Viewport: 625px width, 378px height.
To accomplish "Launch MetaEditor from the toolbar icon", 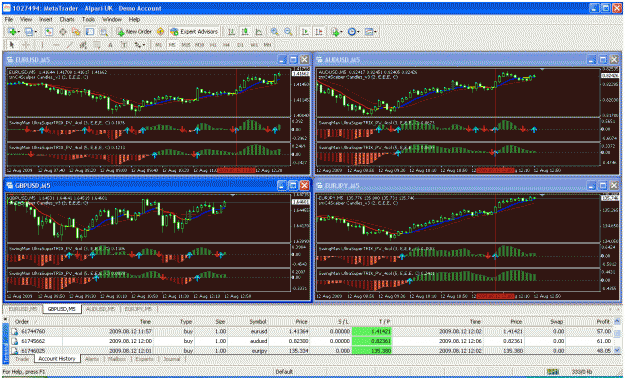I will tap(161, 32).
